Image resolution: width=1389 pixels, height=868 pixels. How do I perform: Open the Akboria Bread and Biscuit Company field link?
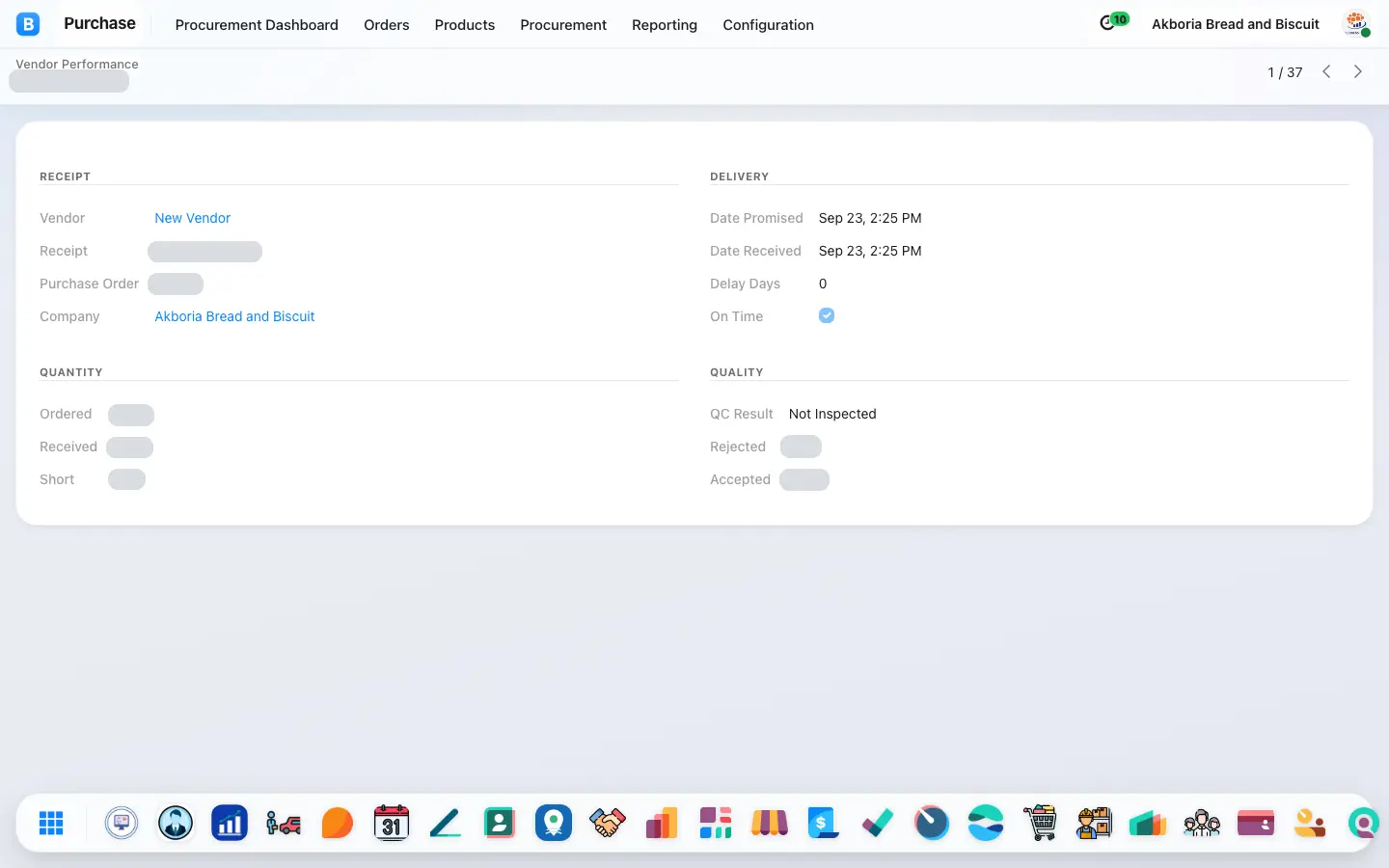point(235,316)
